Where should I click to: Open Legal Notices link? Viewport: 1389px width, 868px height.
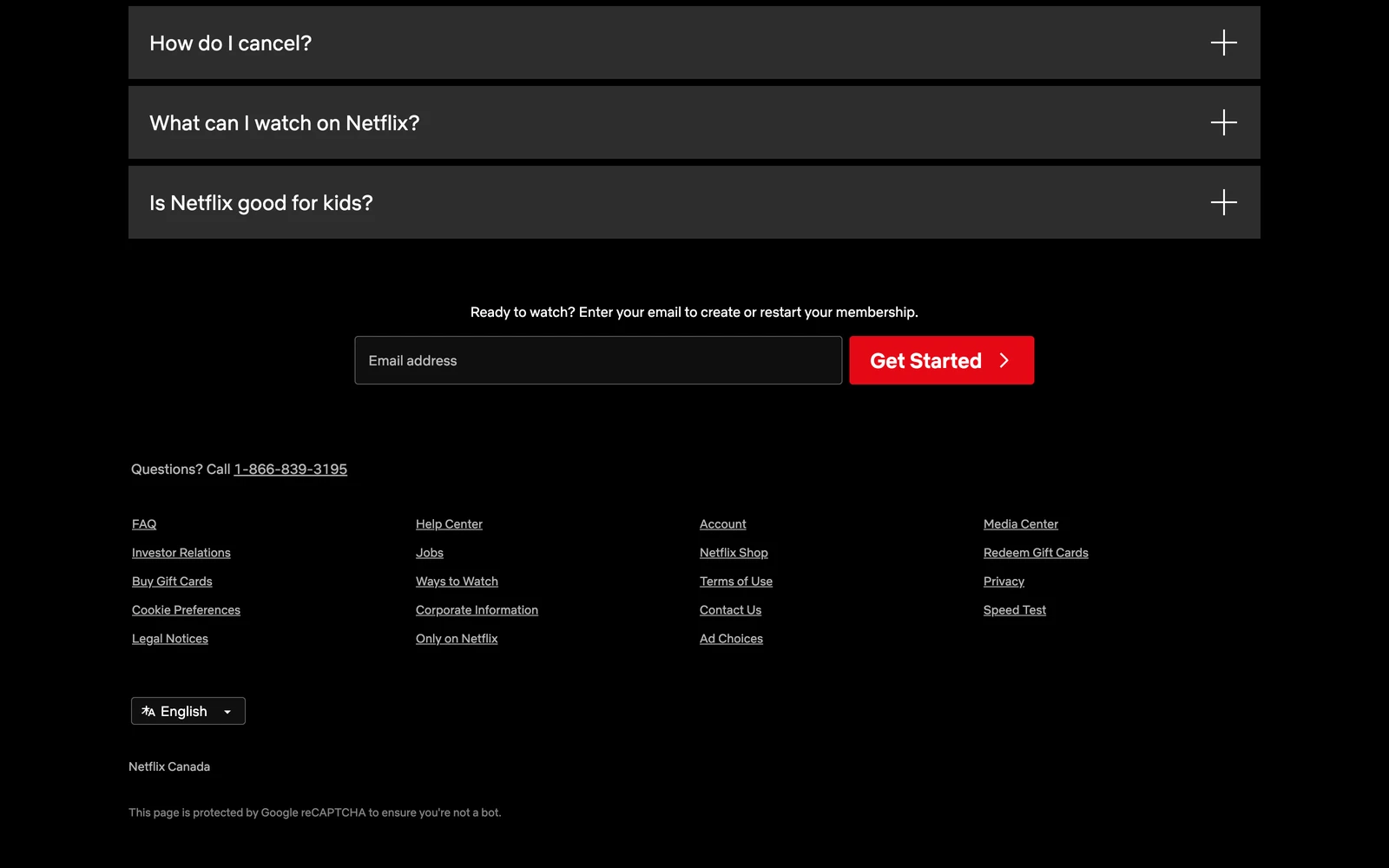[x=170, y=639]
